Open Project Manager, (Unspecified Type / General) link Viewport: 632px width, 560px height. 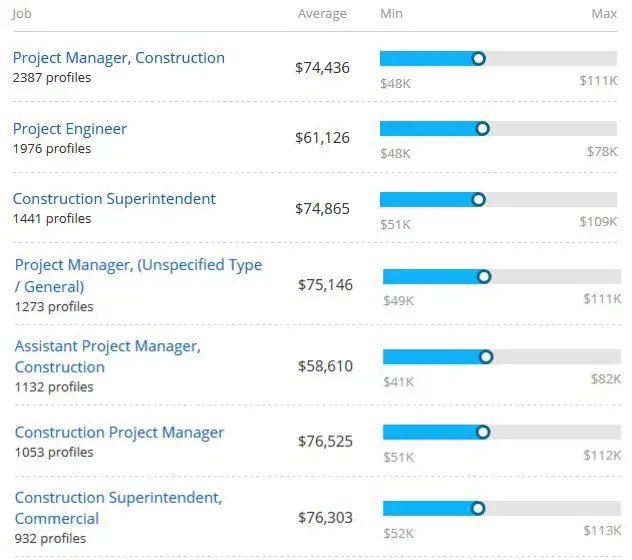point(138,265)
